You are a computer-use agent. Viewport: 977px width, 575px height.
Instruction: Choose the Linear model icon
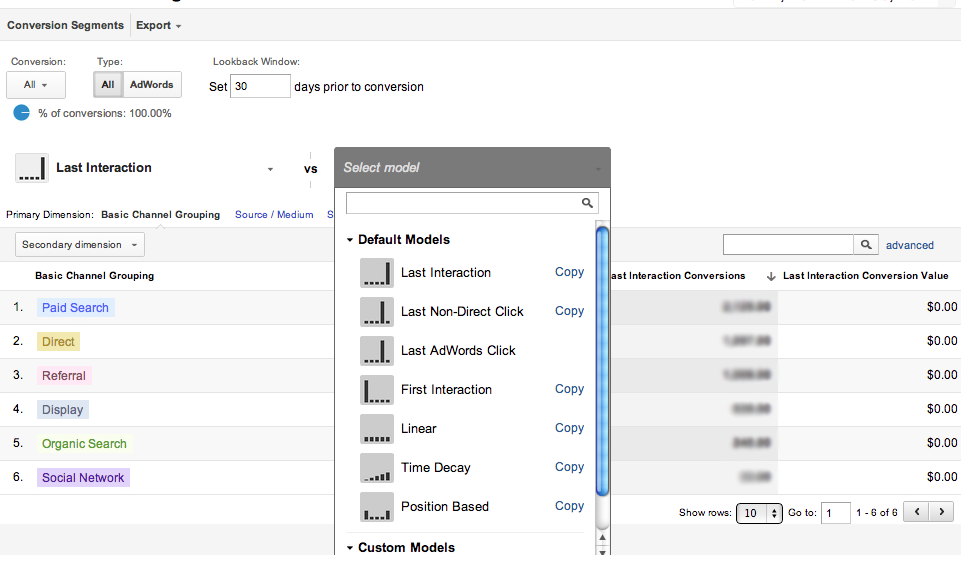[376, 429]
